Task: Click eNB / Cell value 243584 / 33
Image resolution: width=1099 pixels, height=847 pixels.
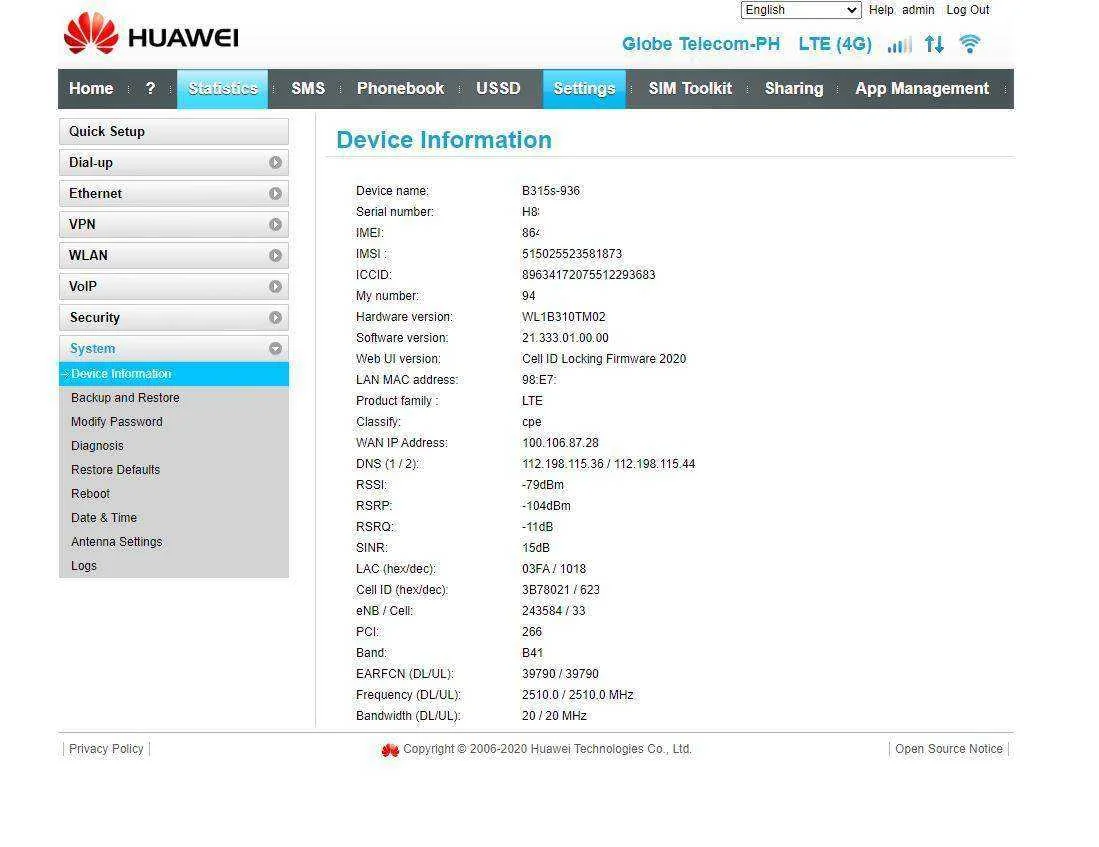Action: tap(554, 611)
